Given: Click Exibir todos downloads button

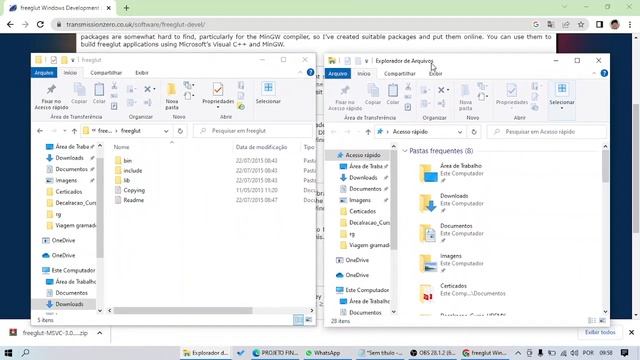Looking at the screenshot, I should [x=600, y=332].
